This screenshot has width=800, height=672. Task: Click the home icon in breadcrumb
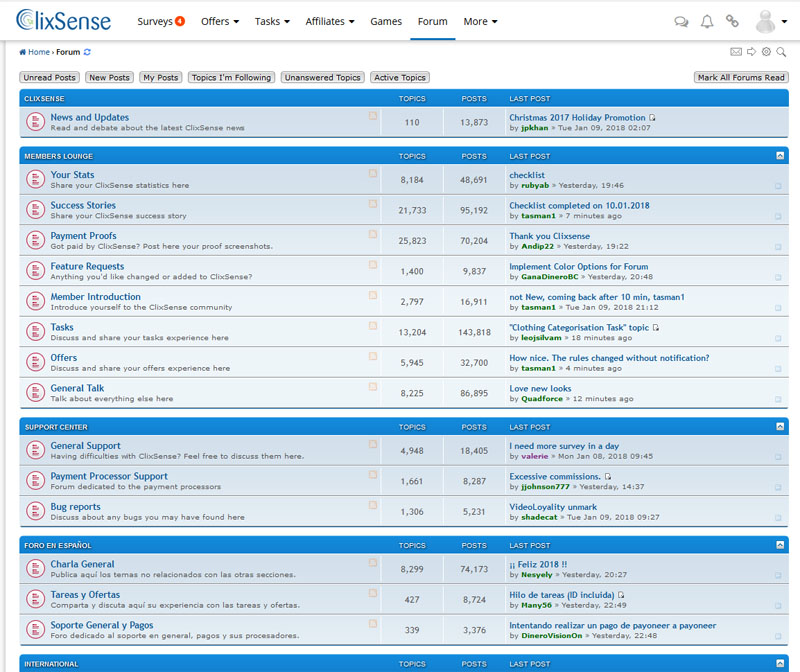(x=22, y=52)
